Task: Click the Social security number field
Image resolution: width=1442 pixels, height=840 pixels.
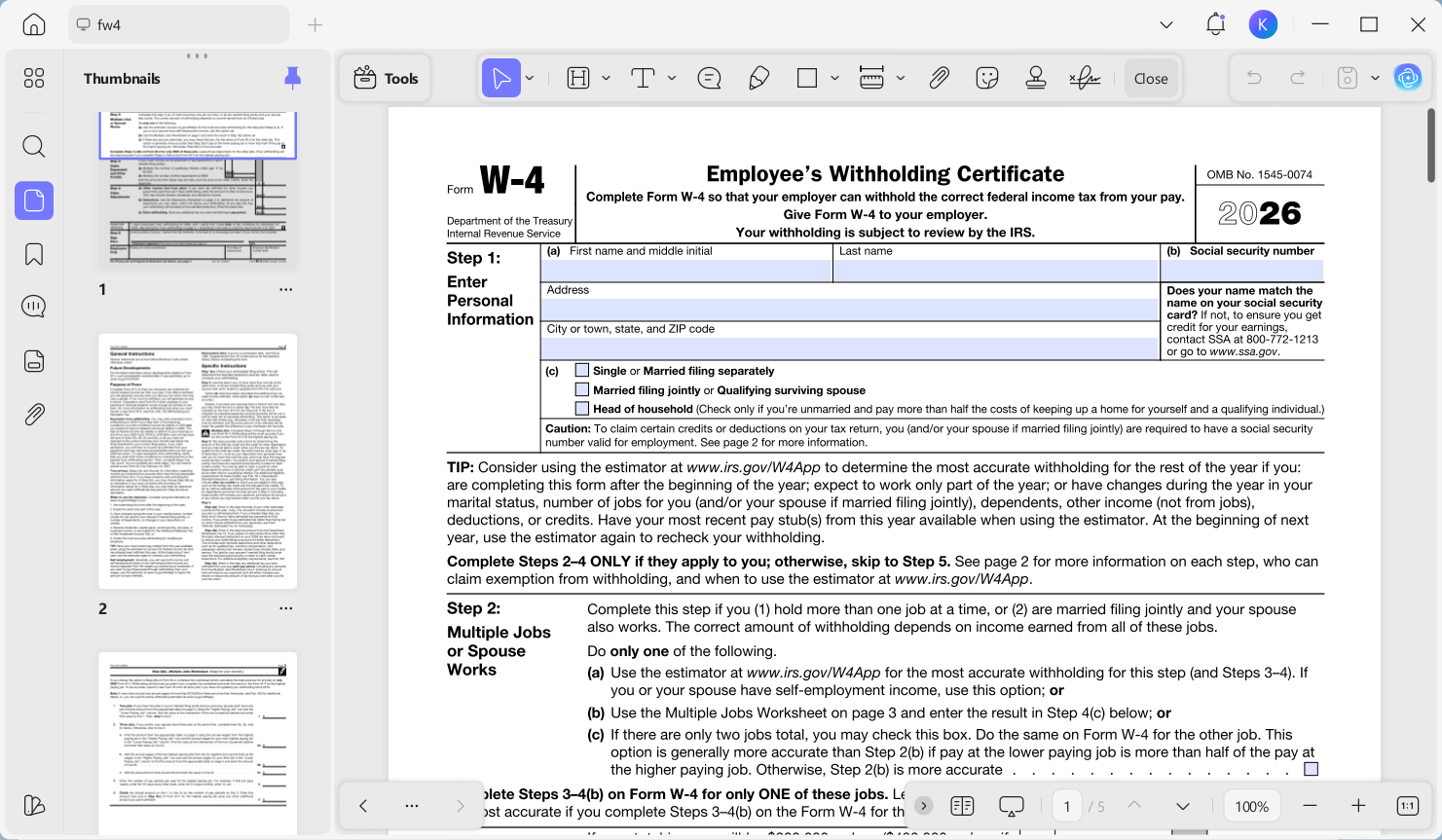Action: click(1243, 271)
